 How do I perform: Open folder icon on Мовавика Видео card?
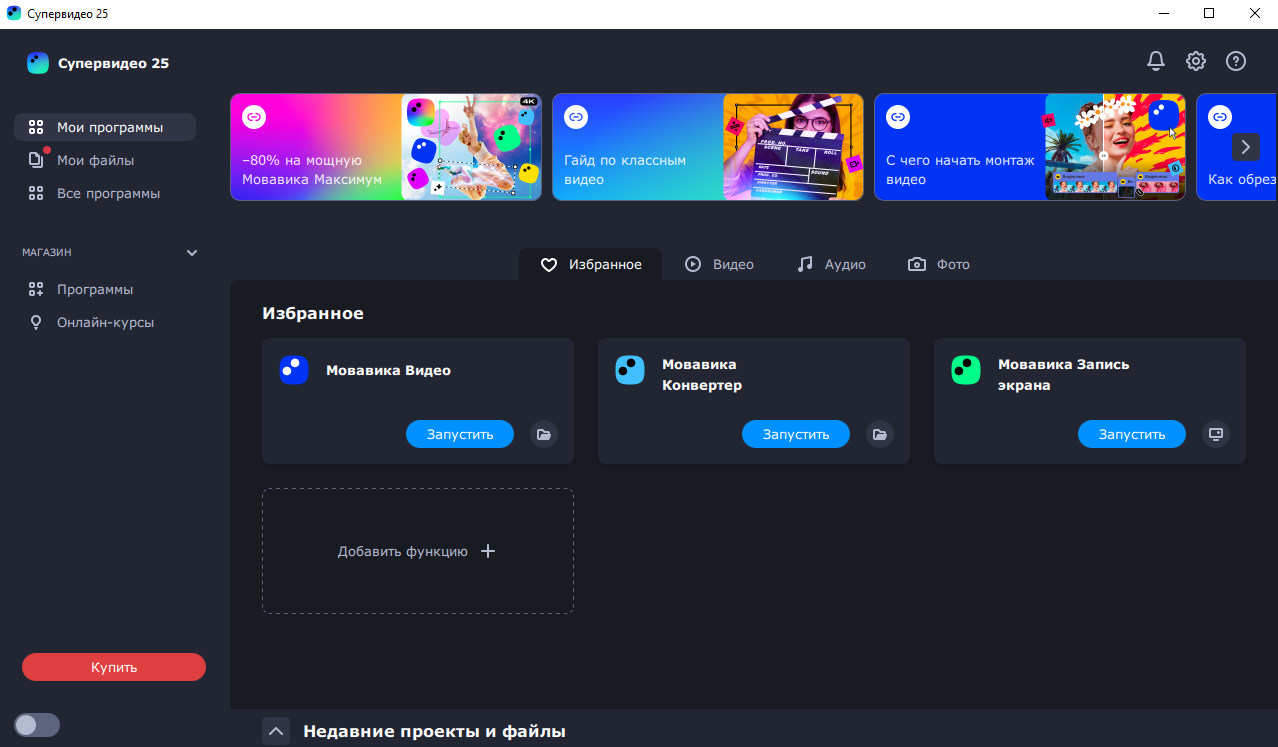pyautogui.click(x=543, y=434)
